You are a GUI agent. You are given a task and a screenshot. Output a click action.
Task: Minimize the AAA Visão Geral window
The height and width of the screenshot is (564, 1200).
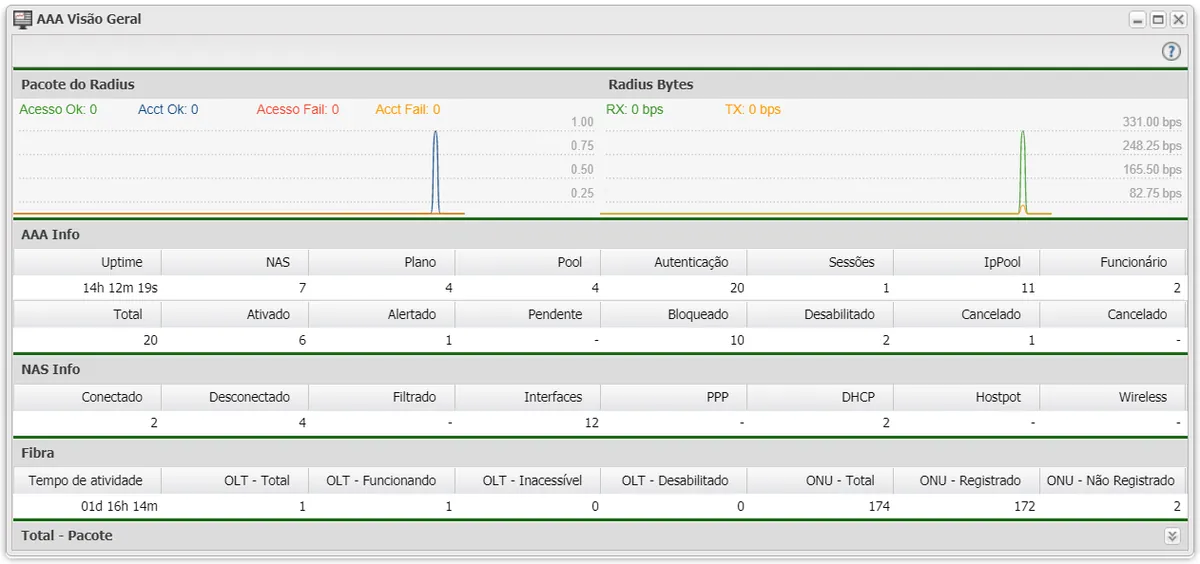(x=1138, y=20)
